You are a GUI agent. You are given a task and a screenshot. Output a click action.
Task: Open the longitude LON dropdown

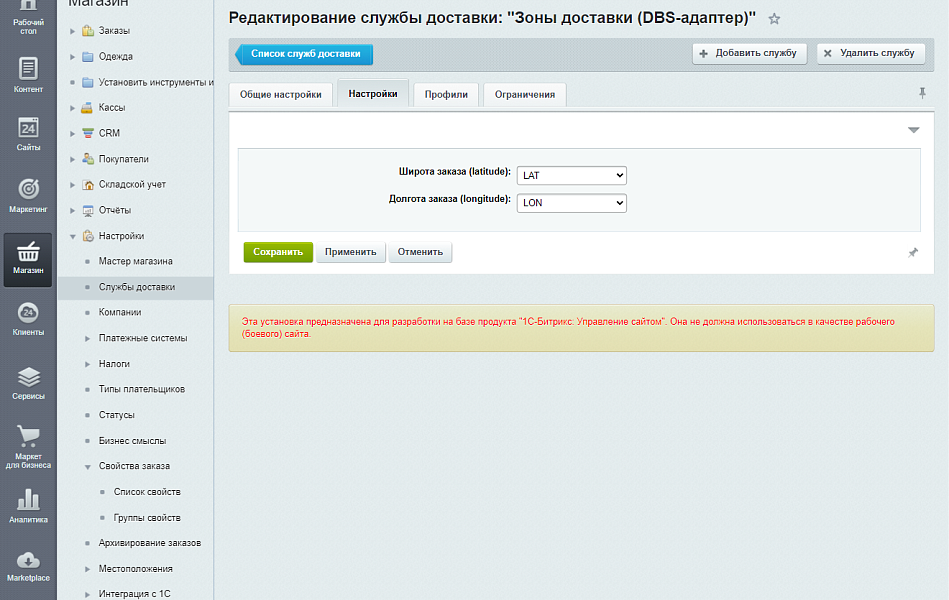pyautogui.click(x=571, y=202)
